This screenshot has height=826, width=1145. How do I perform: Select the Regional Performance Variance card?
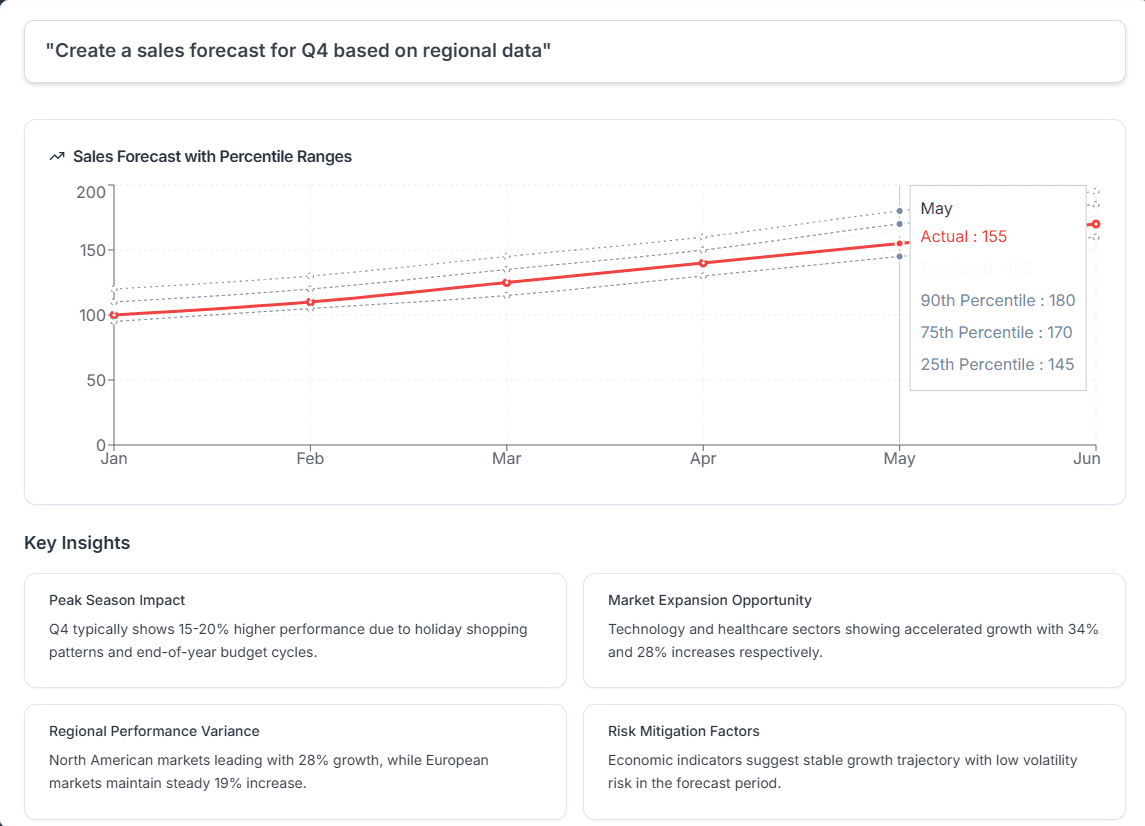[295, 761]
